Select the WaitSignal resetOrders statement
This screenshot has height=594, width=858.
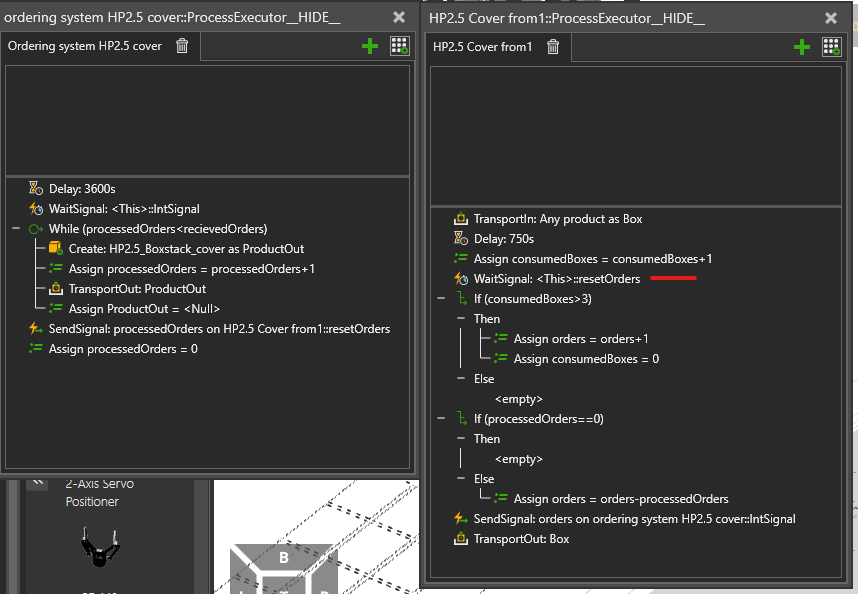(x=556, y=279)
